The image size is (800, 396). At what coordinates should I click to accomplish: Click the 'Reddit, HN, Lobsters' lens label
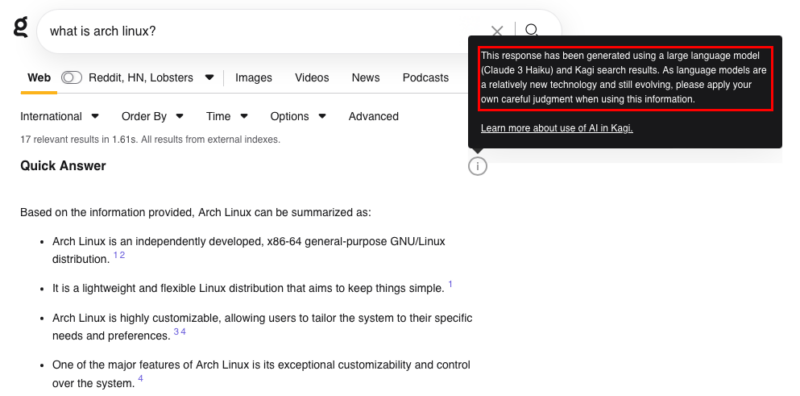[x=141, y=78]
